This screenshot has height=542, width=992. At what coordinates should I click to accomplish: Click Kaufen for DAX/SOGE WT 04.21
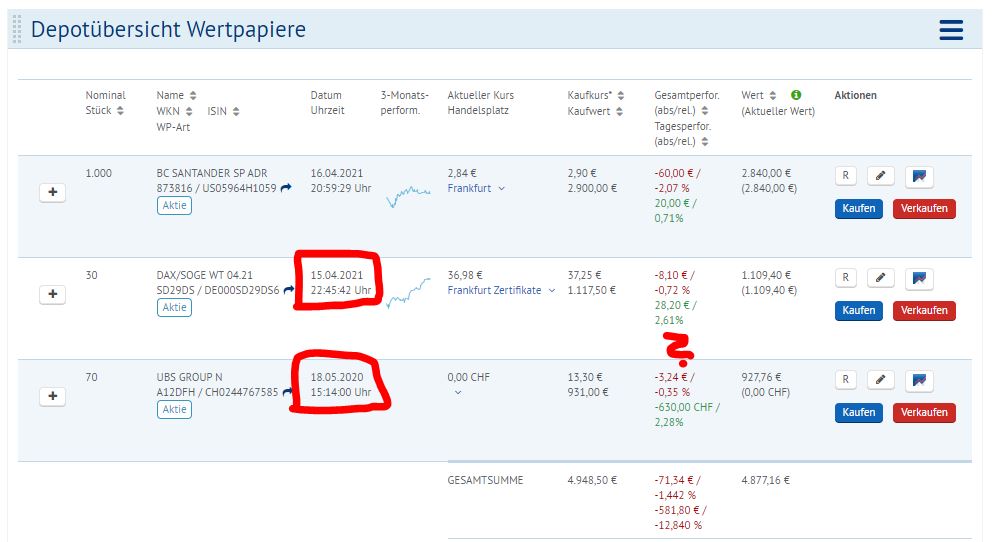click(859, 311)
